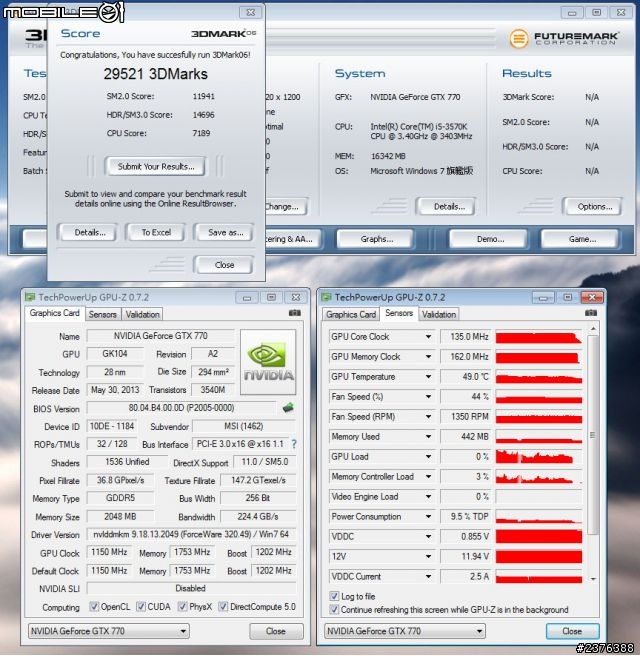Click the Driver Version field in GPU-Z
The height and width of the screenshot is (656, 640).
[191, 534]
